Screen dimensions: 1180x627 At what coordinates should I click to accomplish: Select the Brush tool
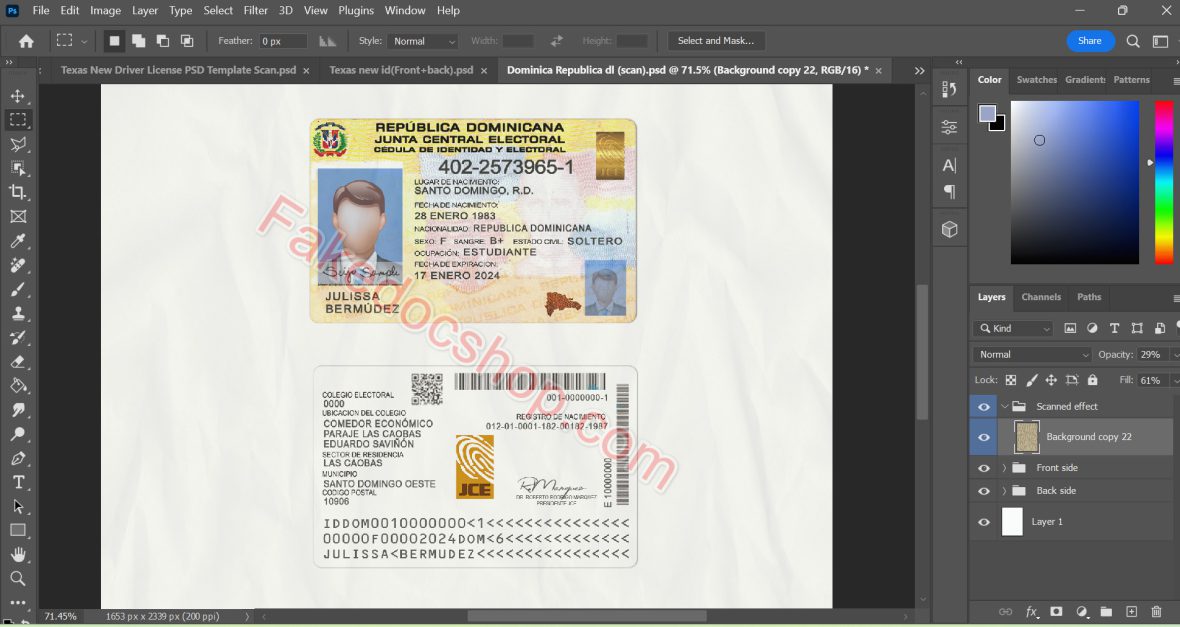pos(18,289)
